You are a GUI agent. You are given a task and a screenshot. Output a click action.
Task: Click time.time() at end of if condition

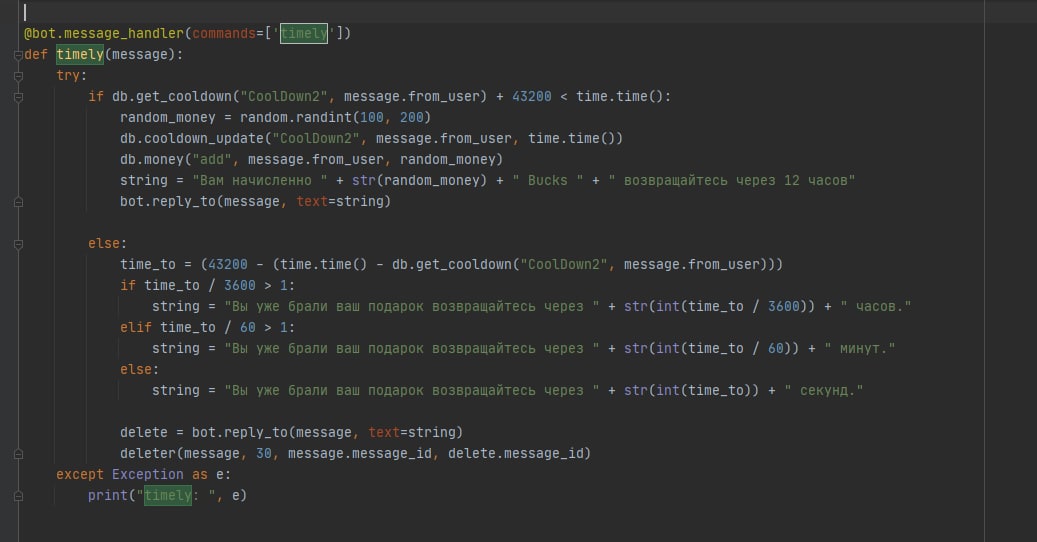620,97
